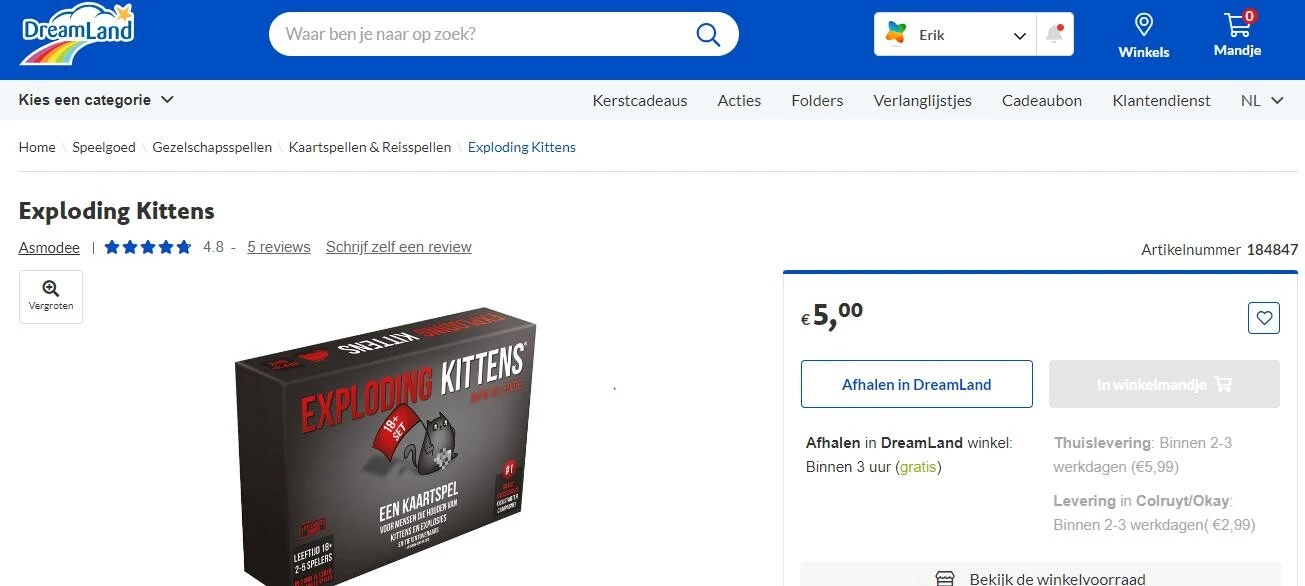Open the 5 reviews link
The width and height of the screenshot is (1305, 586).
click(279, 247)
